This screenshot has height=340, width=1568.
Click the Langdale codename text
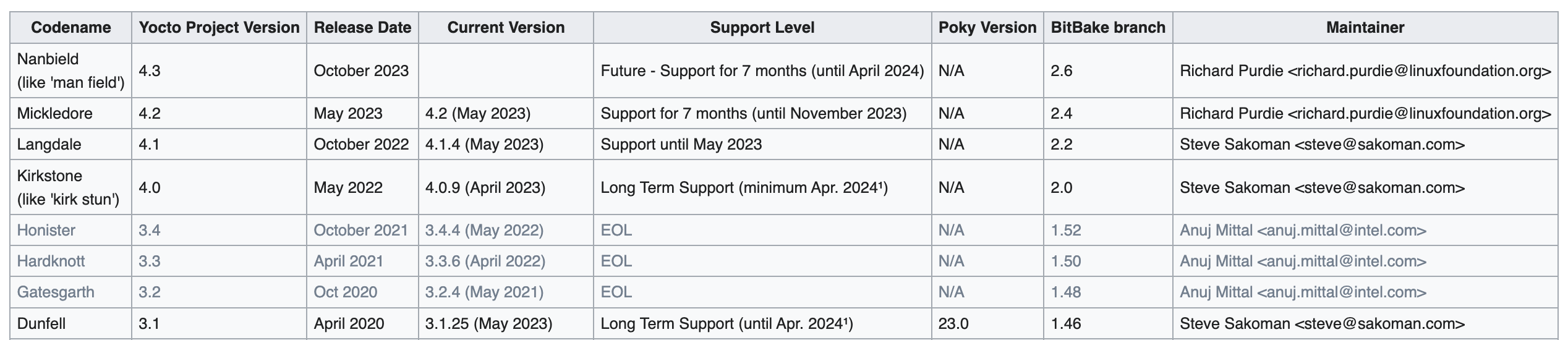[x=49, y=144]
